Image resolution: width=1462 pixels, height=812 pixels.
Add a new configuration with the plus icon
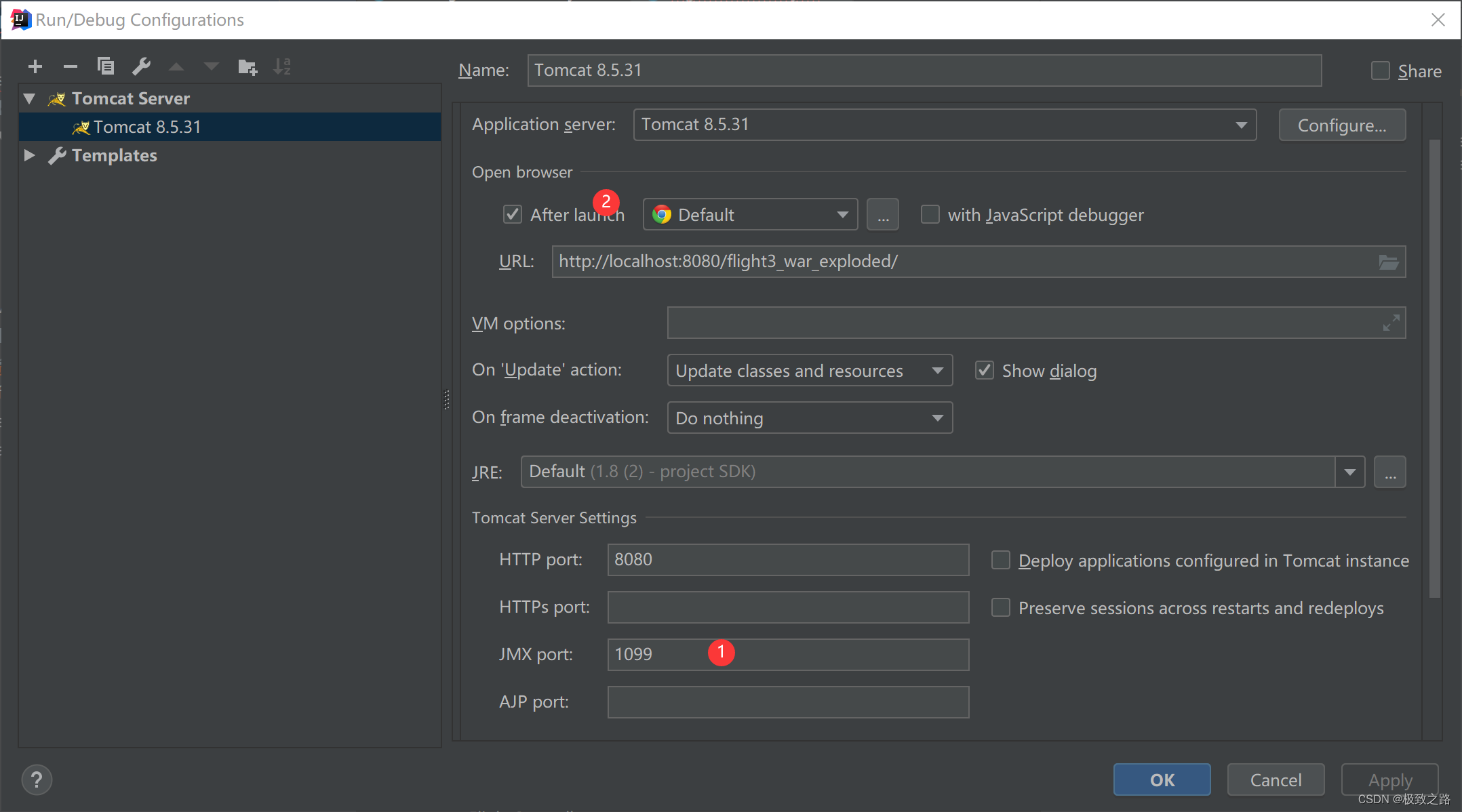(35, 66)
